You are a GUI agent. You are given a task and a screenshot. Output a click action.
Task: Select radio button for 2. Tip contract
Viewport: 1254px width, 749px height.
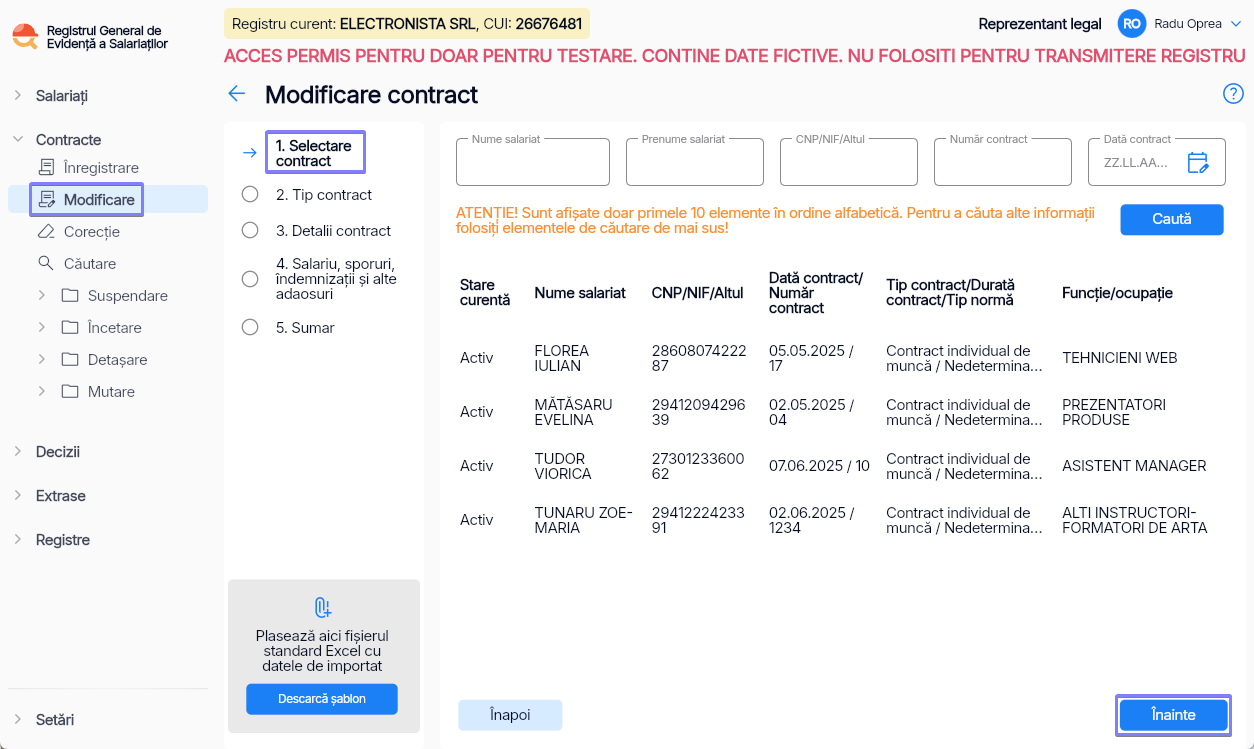coord(250,195)
